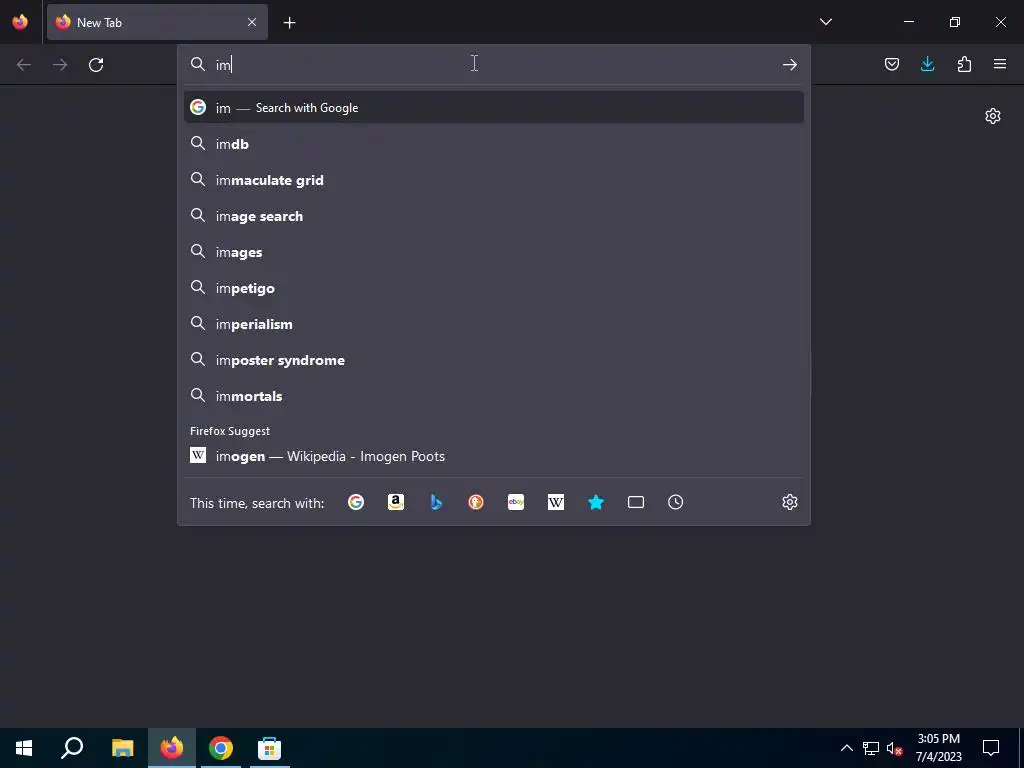Image resolution: width=1024 pixels, height=768 pixels.
Task: Select the New Tab tab
Action: 157,22
